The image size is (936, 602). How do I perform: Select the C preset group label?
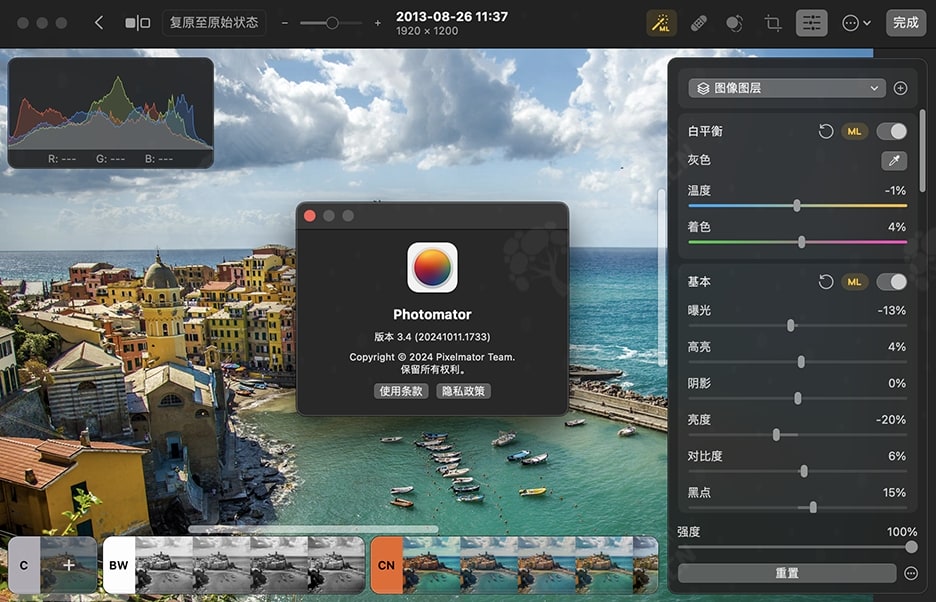tap(24, 565)
